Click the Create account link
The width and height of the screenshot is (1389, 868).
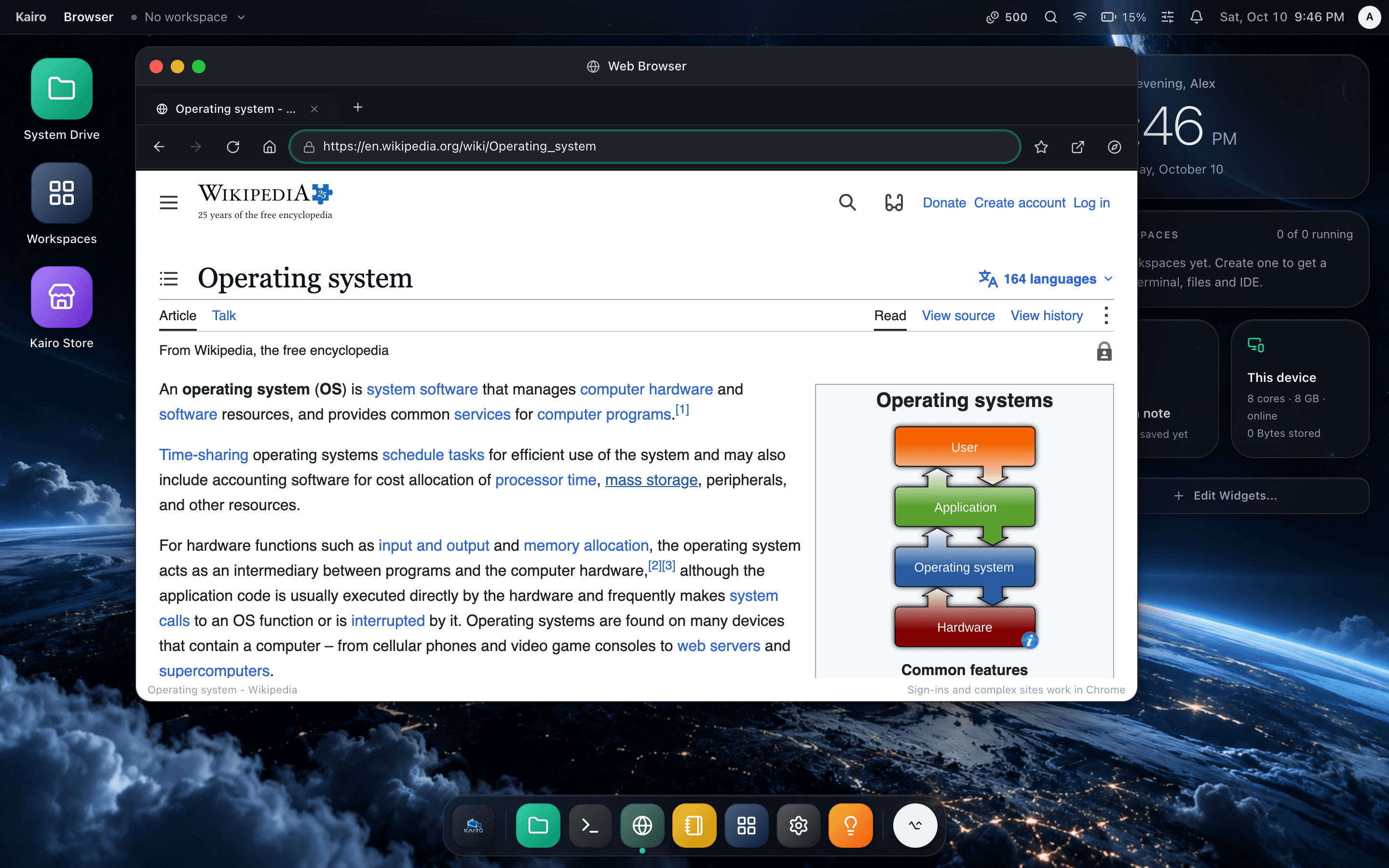tap(1020, 203)
